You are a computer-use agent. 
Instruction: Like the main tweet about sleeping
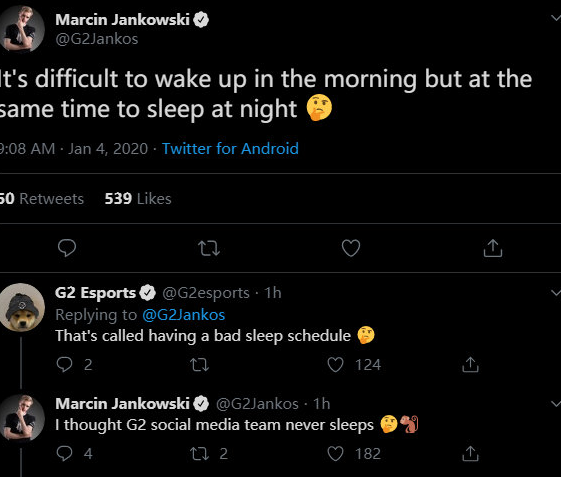(x=351, y=248)
